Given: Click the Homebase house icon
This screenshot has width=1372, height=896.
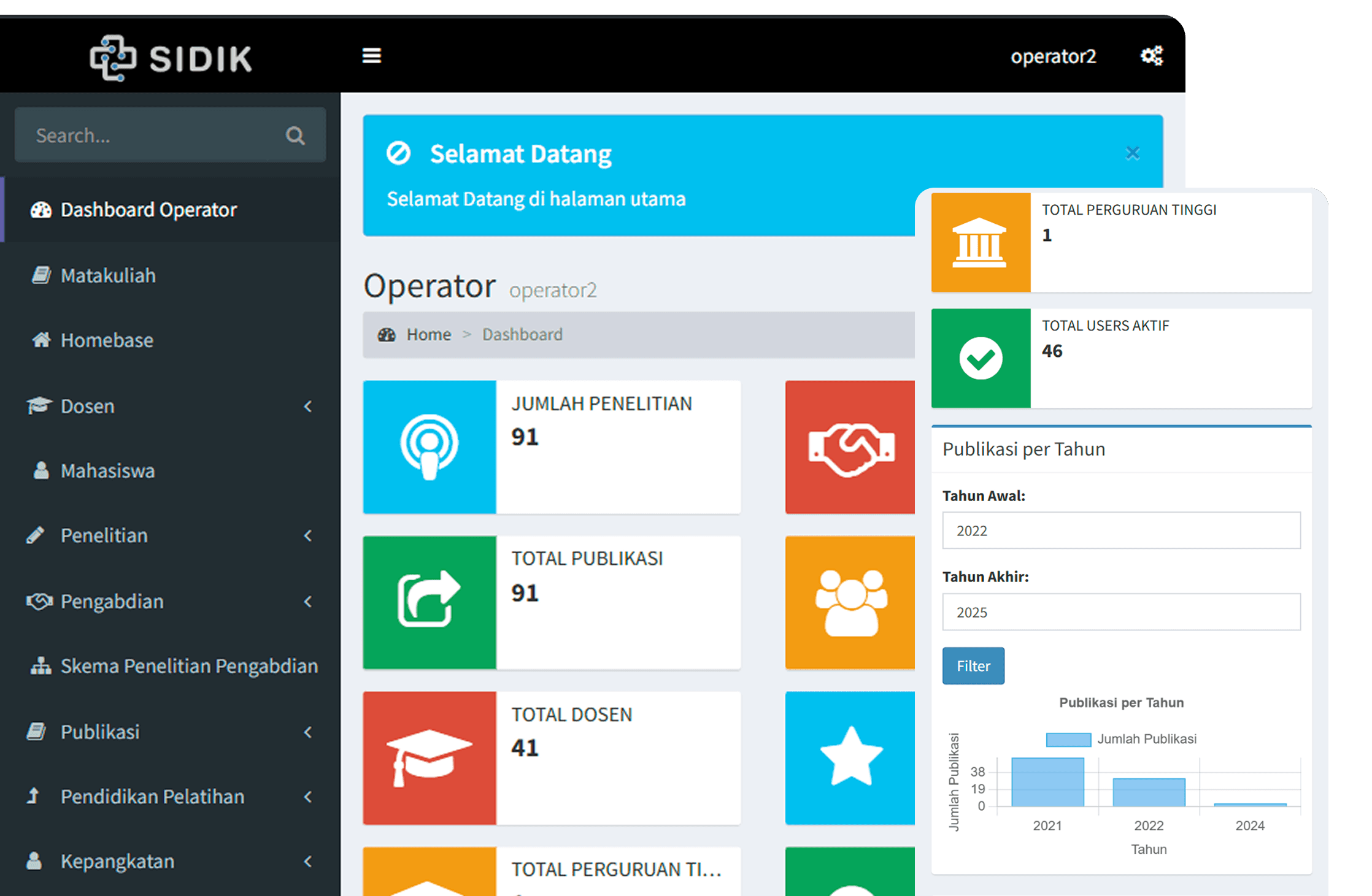Looking at the screenshot, I should pyautogui.click(x=41, y=339).
